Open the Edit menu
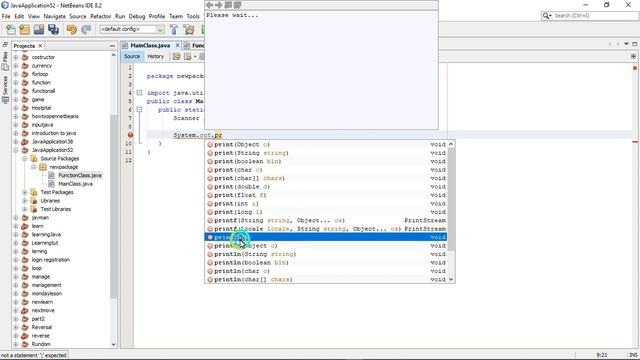This screenshot has width=640, height=360. click(19, 16)
